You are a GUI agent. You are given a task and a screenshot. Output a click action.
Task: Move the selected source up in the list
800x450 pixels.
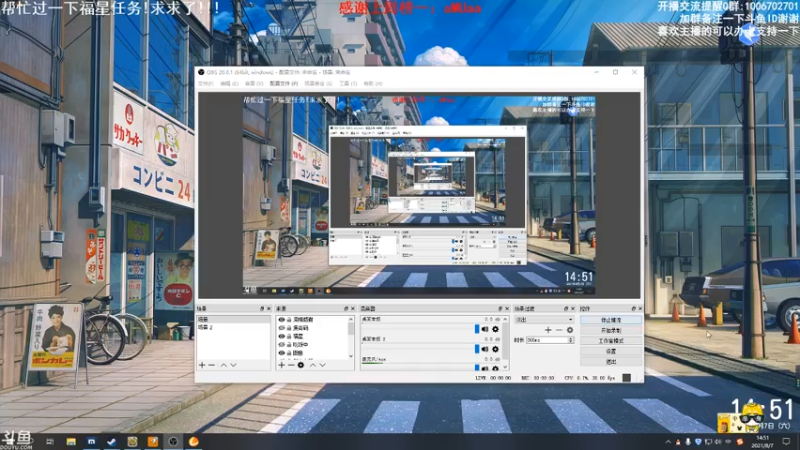(x=313, y=365)
